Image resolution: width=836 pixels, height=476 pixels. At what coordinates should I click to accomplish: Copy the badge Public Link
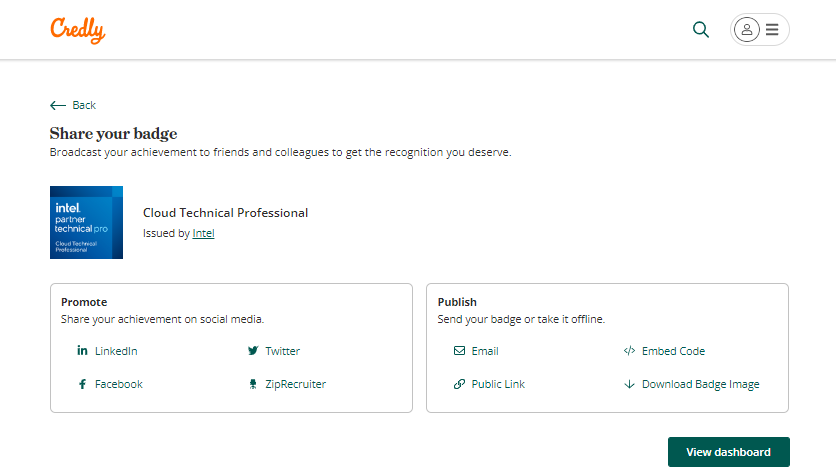click(x=498, y=384)
